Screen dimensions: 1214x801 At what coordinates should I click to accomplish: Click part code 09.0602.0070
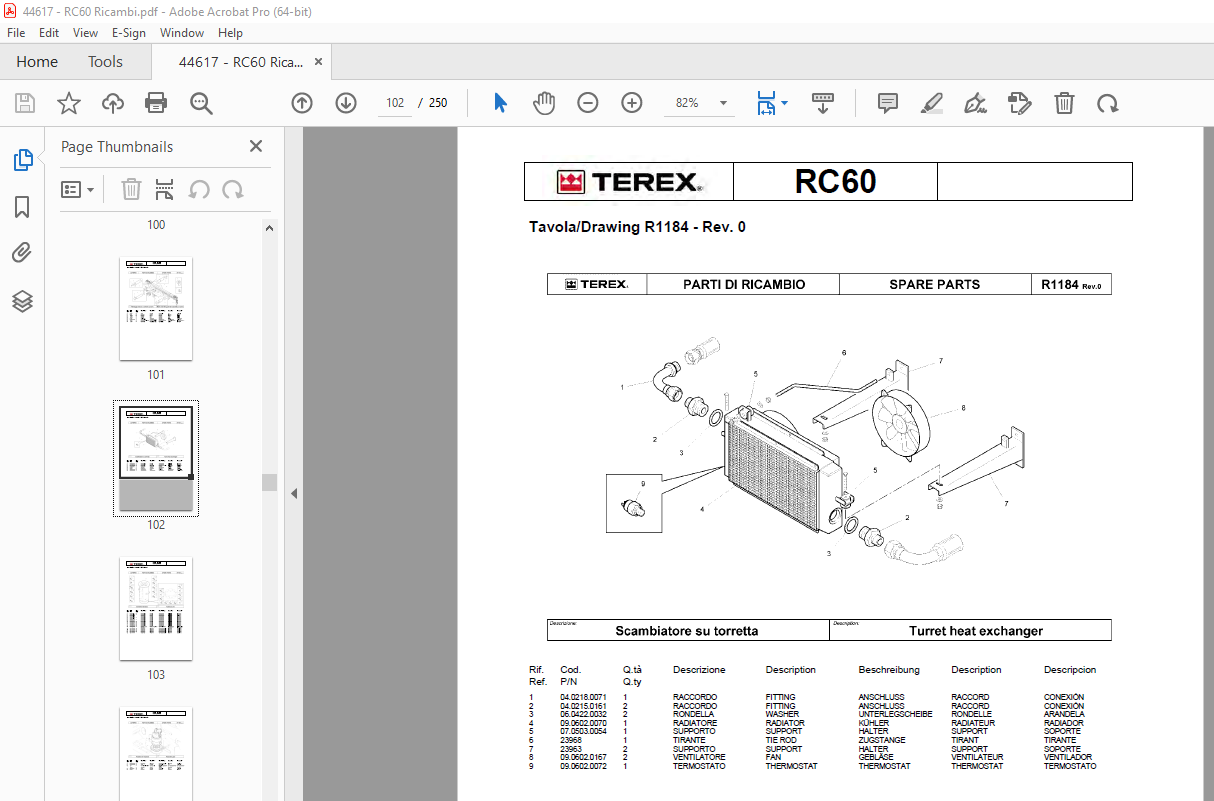coord(584,723)
